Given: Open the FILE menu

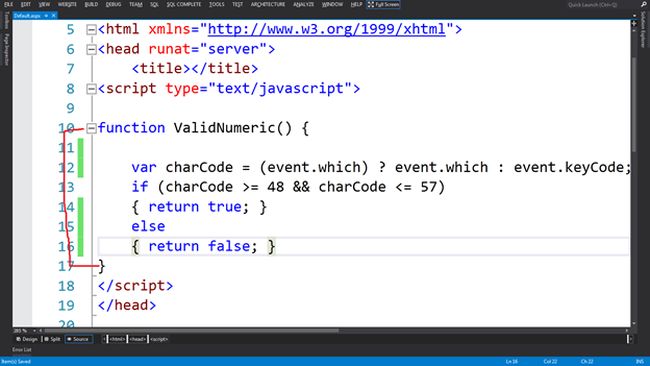Looking at the screenshot, I should coord(8,4).
